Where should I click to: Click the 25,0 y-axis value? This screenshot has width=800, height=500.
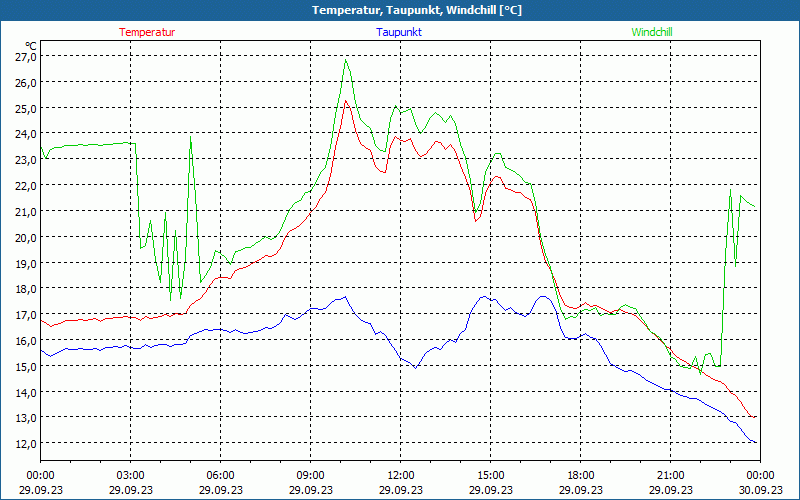(x=26, y=108)
